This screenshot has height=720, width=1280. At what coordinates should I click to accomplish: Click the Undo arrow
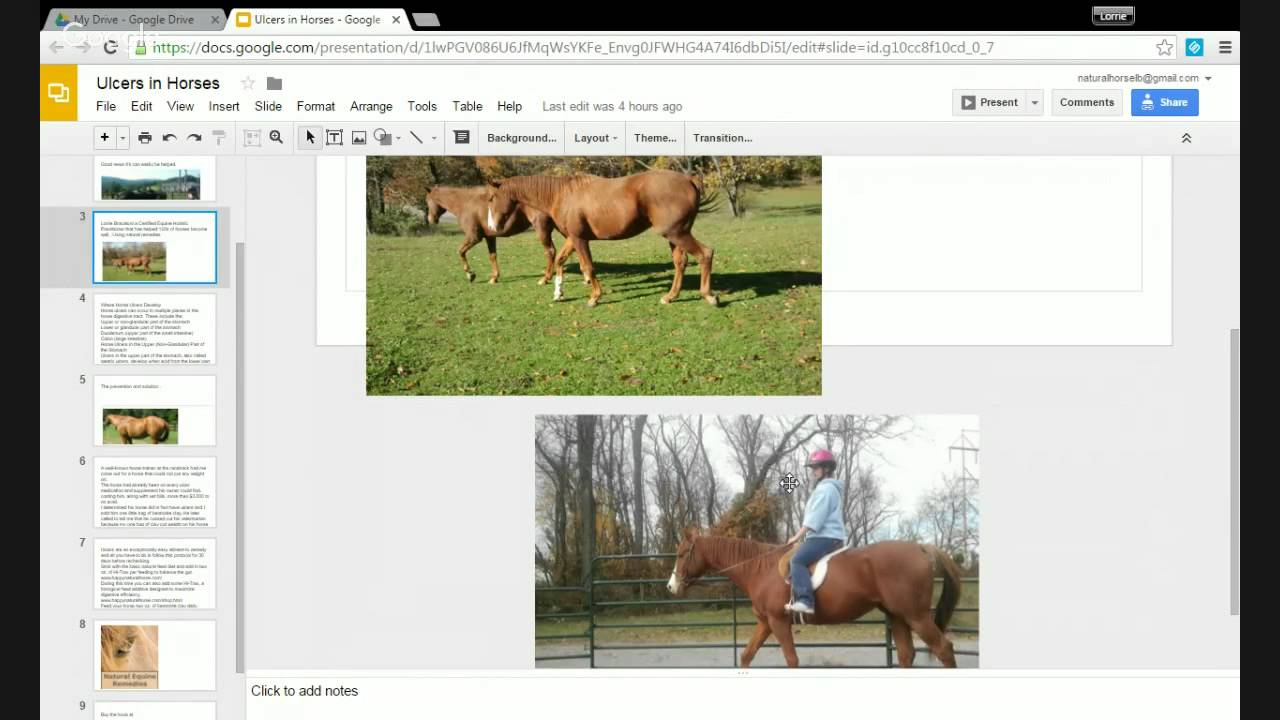pyautogui.click(x=170, y=138)
